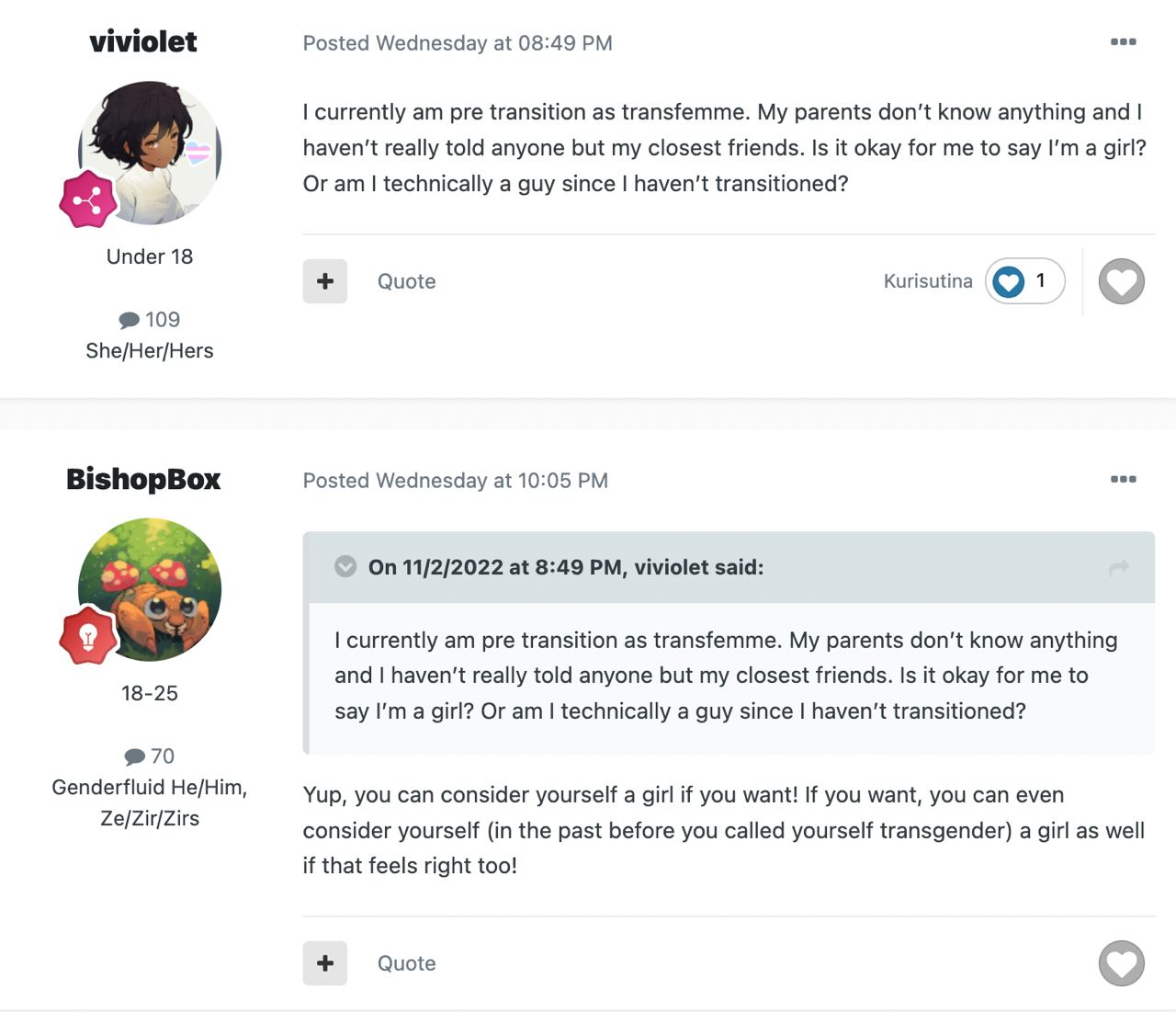Screen dimensions: 1176x1012
Task: Click BishopBox's Paras avatar image
Action: pyautogui.click(x=150, y=589)
